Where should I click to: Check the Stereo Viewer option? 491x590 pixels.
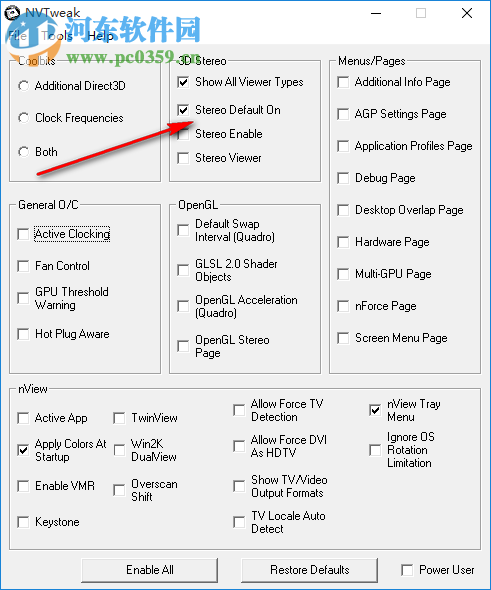tap(183, 158)
